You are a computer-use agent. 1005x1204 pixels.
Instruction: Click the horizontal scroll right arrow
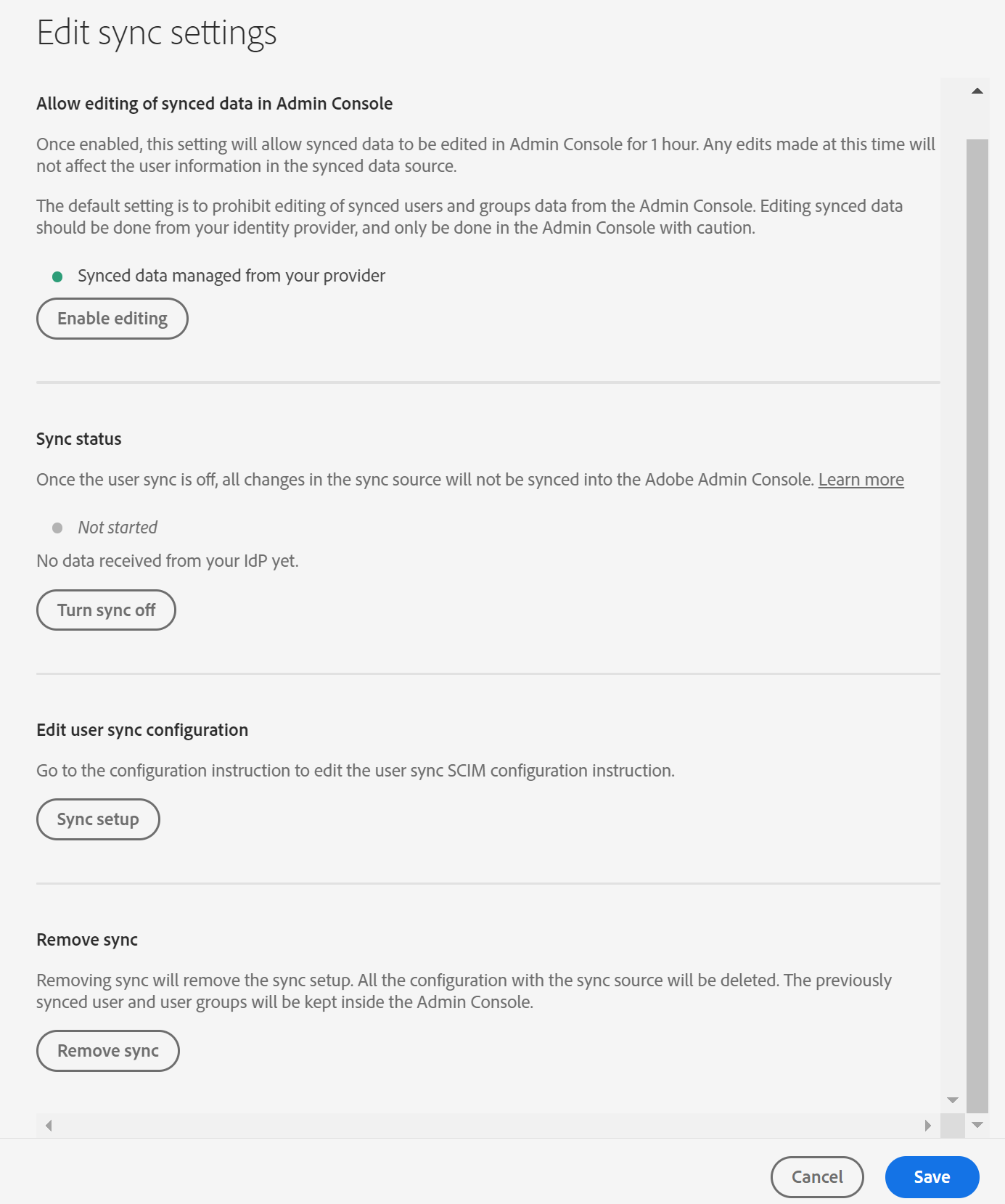927,1126
